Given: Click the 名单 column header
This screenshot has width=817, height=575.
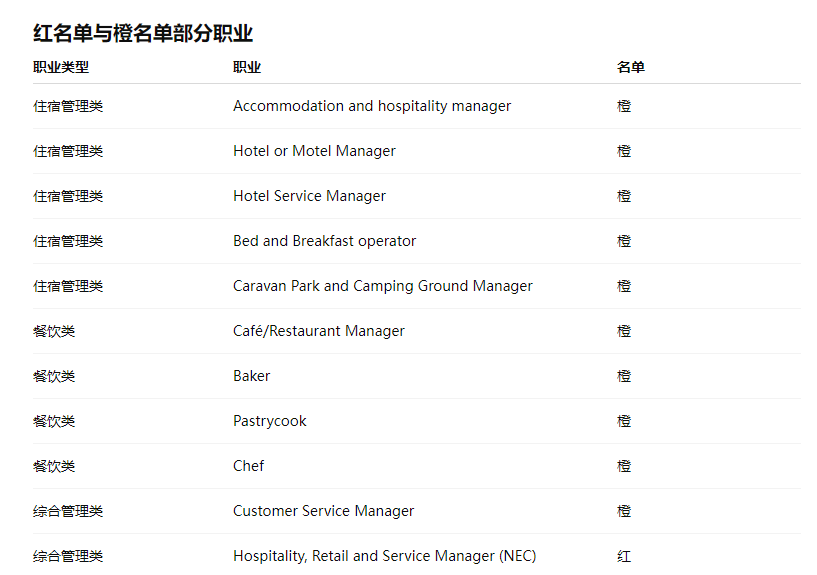Looking at the screenshot, I should (630, 67).
